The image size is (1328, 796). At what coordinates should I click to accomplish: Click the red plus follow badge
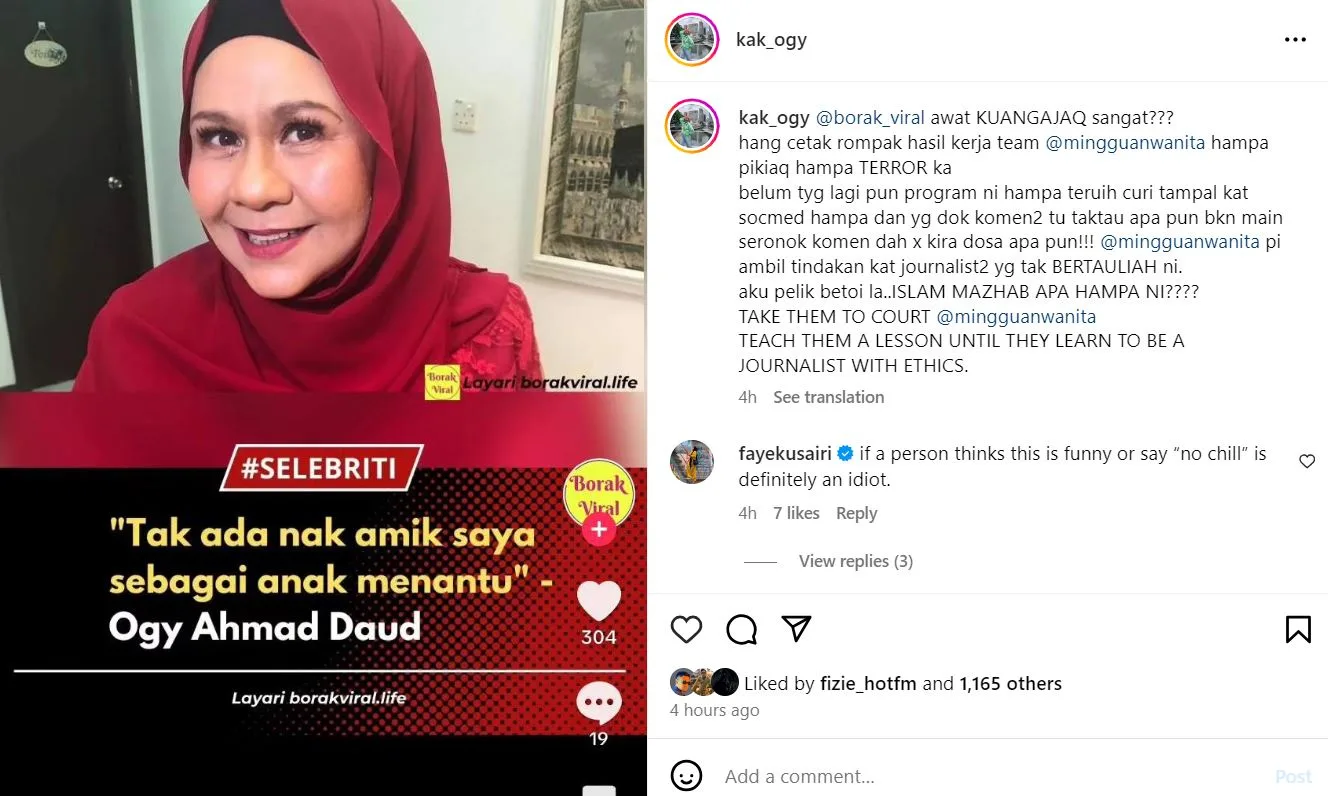pyautogui.click(x=599, y=529)
